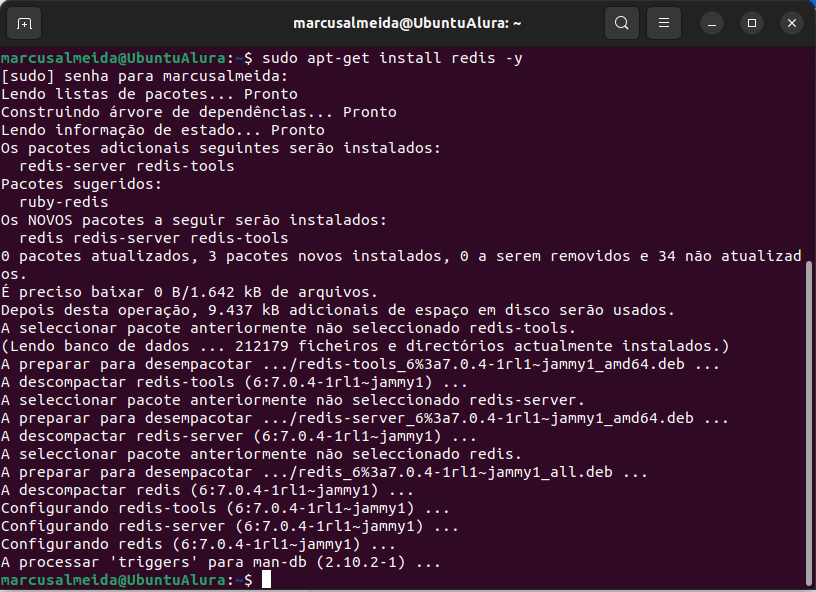This screenshot has height=592, width=816.
Task: Close the terminal window
Action: [x=792, y=23]
